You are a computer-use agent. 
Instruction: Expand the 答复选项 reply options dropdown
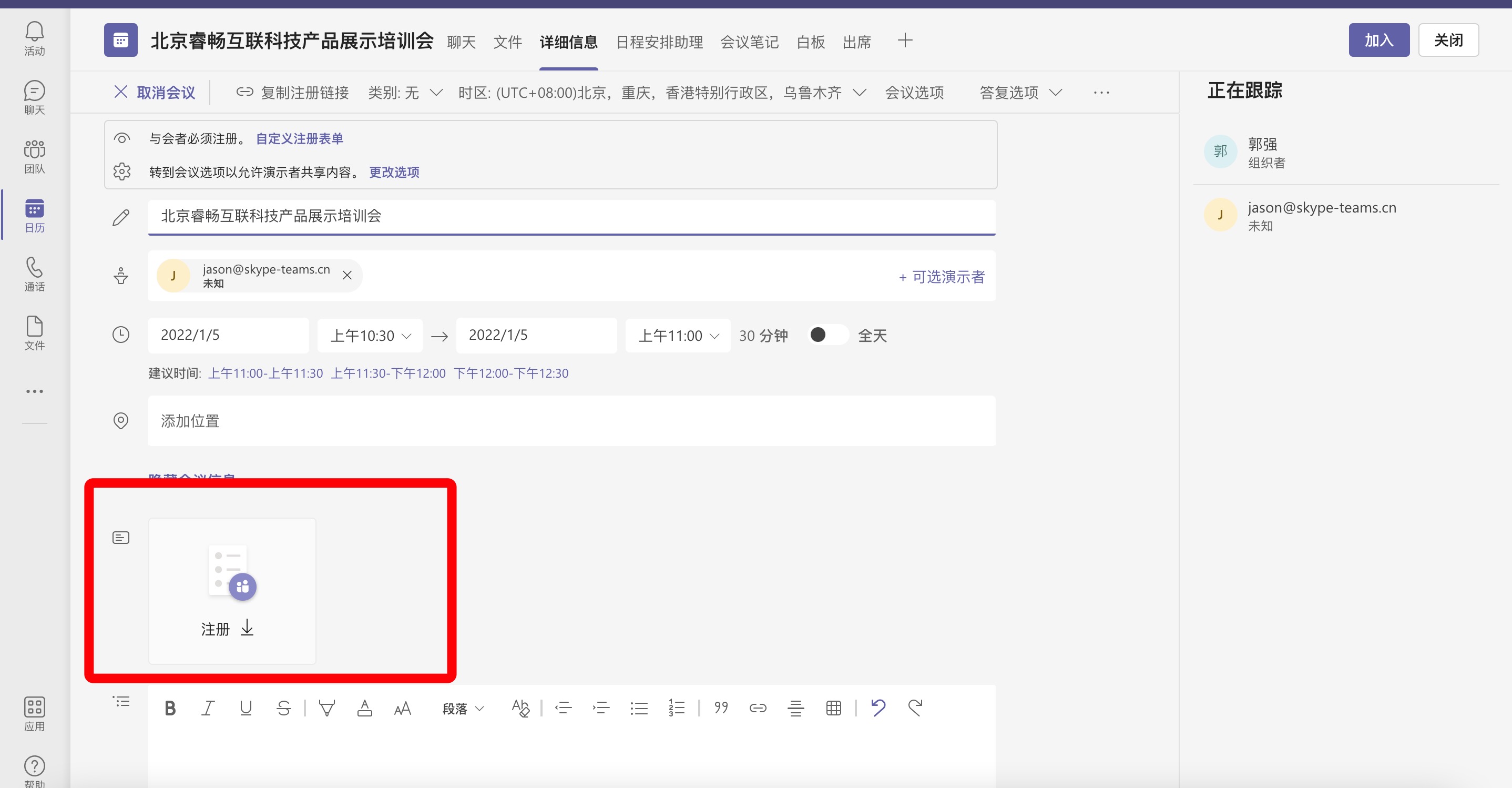pos(1021,91)
